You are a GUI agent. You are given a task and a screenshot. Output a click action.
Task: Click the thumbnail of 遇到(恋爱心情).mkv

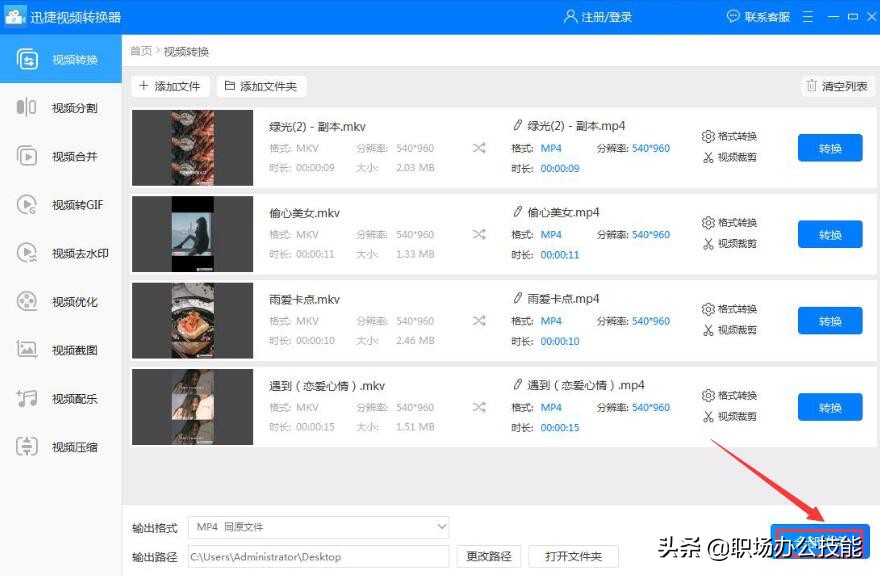point(192,407)
